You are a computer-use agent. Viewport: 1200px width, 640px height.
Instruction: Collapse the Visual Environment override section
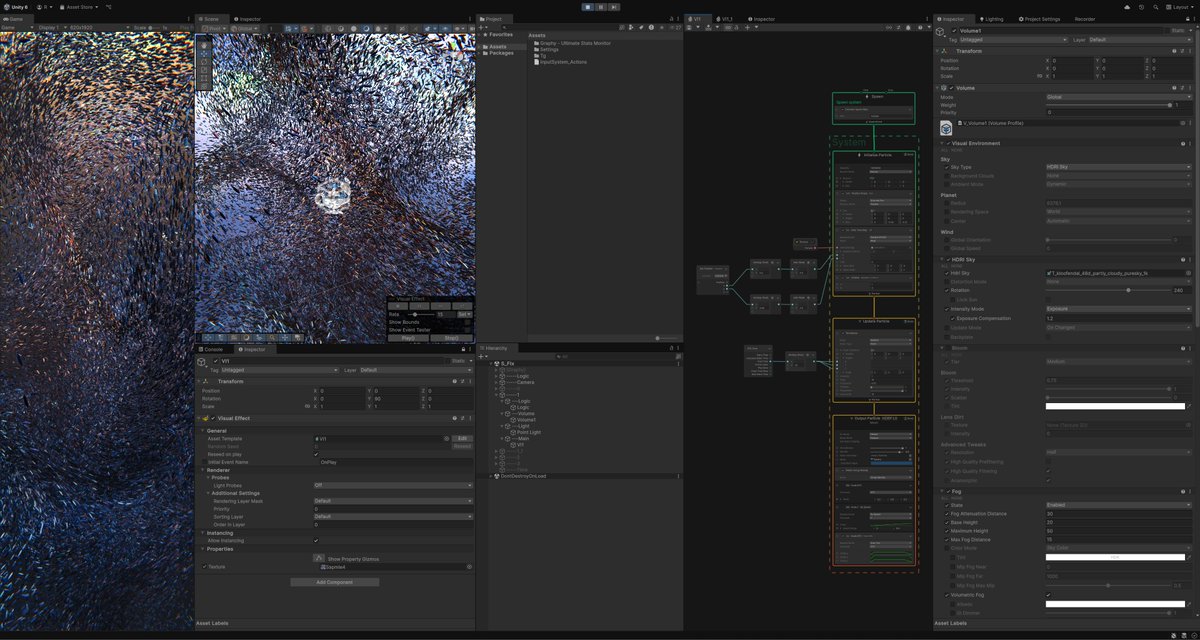pyautogui.click(x=941, y=143)
